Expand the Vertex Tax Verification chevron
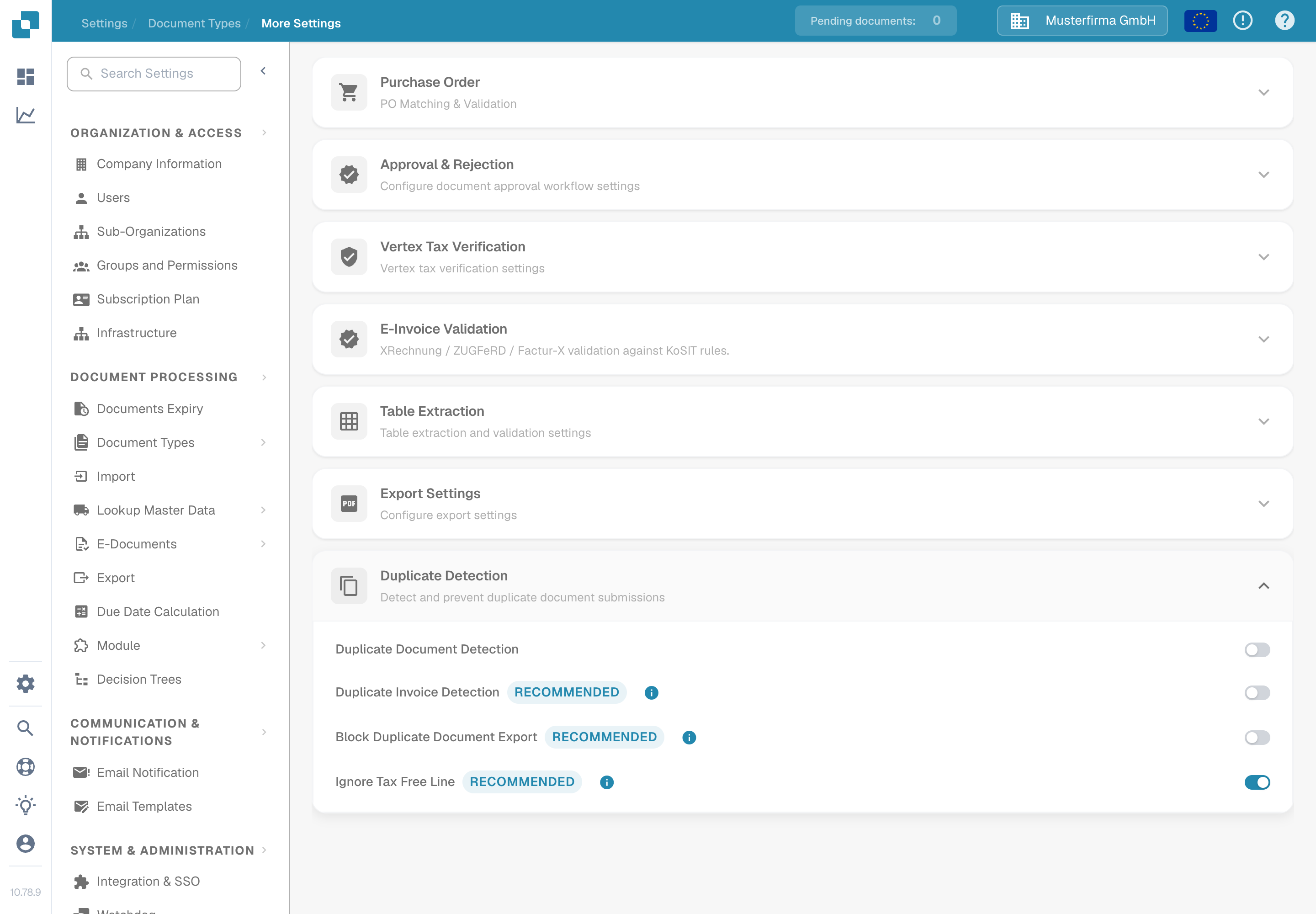 1263,256
